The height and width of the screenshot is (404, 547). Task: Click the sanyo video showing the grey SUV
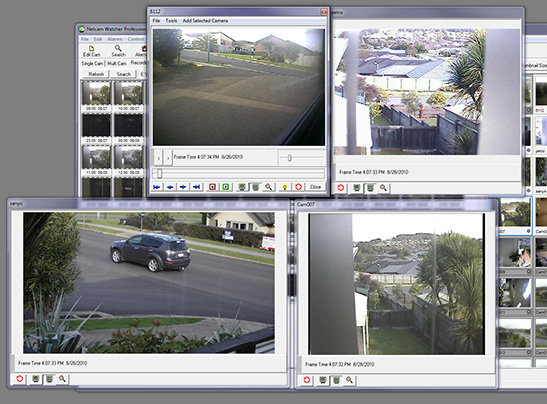pyautogui.click(x=149, y=283)
